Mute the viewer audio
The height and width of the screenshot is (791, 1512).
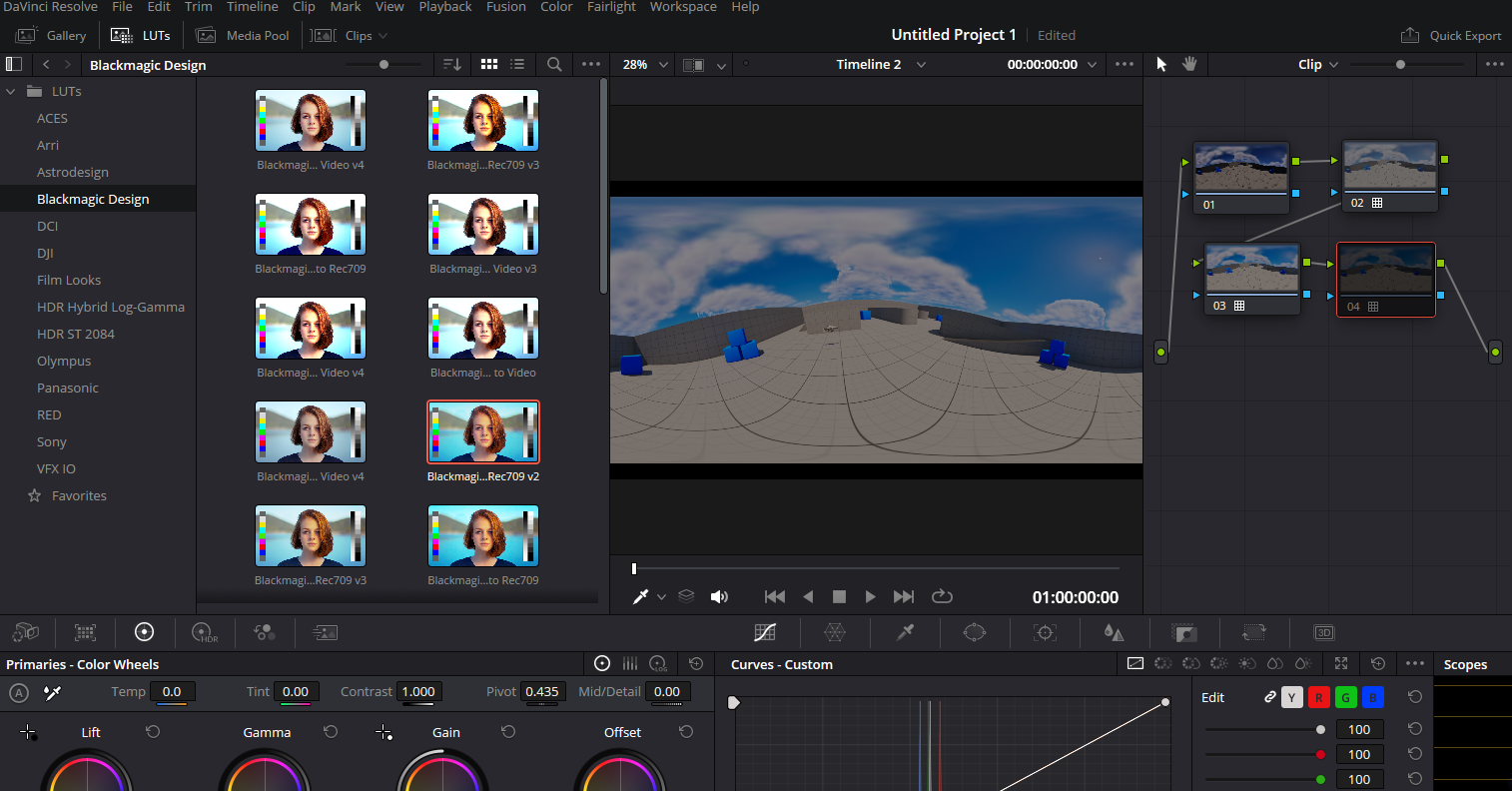coord(719,596)
